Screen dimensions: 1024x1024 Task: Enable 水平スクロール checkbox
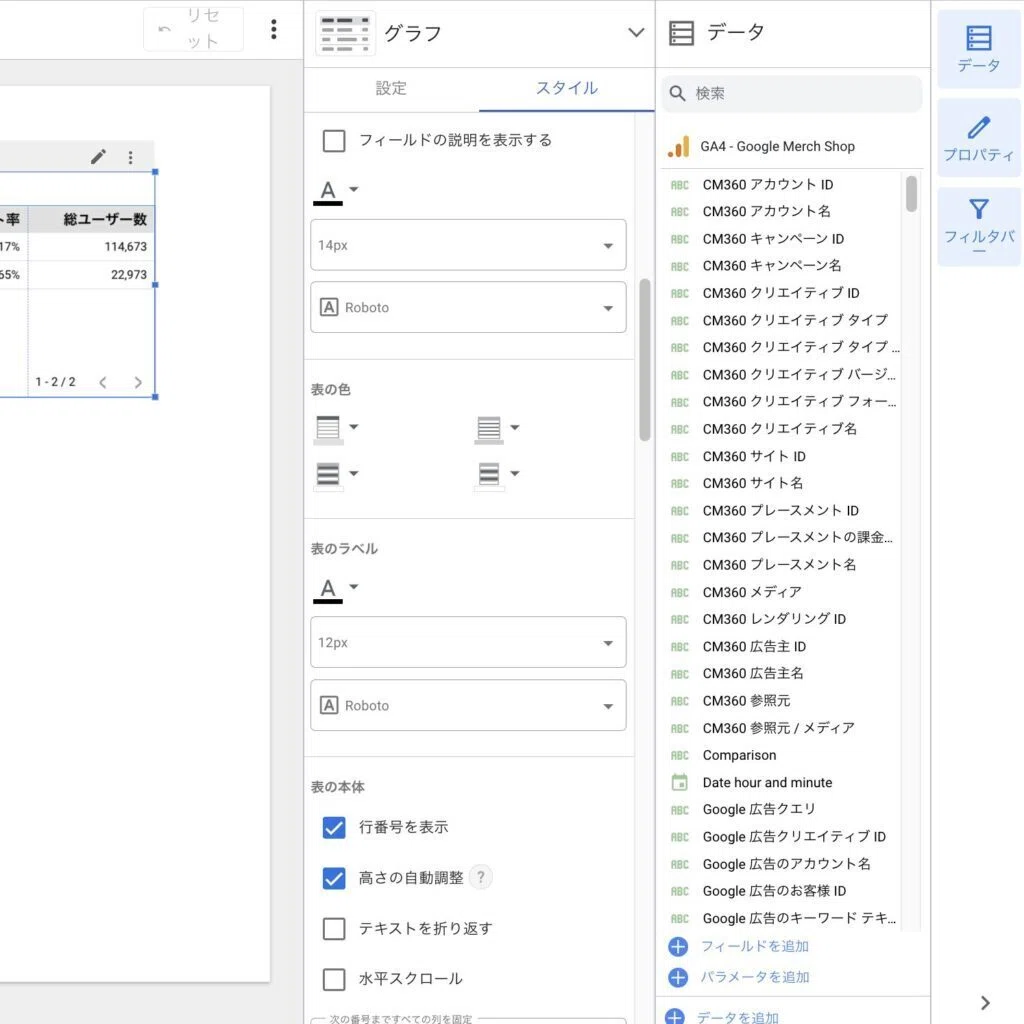[334, 978]
